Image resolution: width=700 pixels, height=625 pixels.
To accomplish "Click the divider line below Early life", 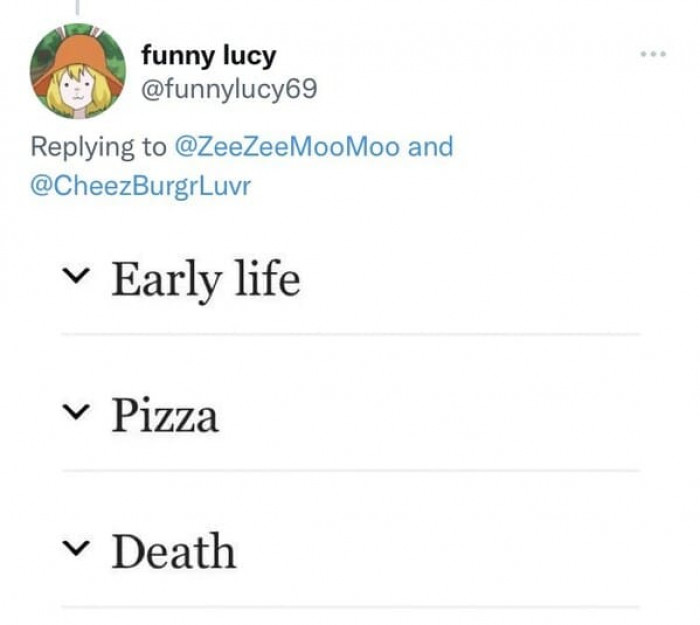I will [350, 334].
